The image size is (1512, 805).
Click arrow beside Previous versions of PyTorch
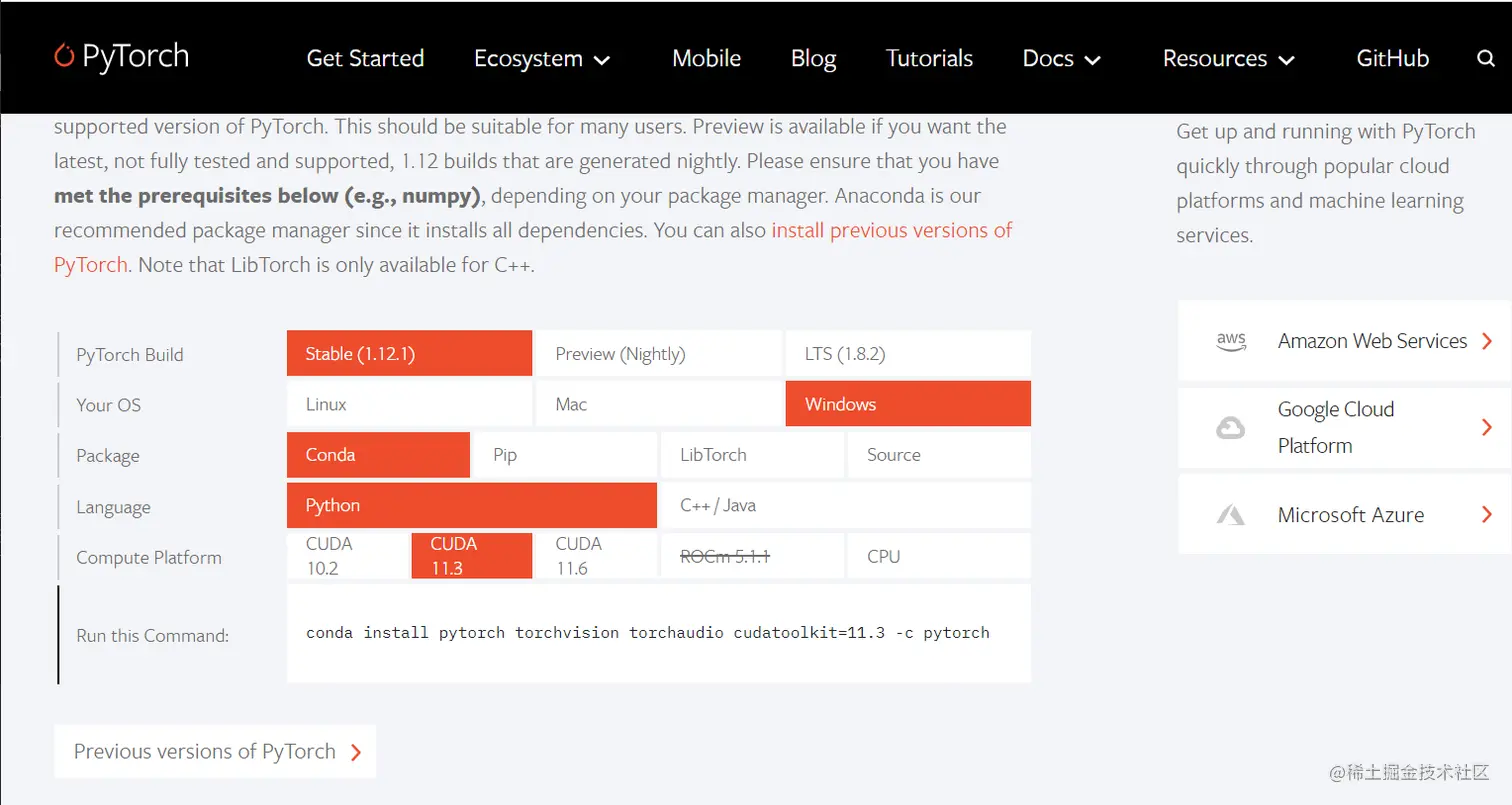(356, 752)
